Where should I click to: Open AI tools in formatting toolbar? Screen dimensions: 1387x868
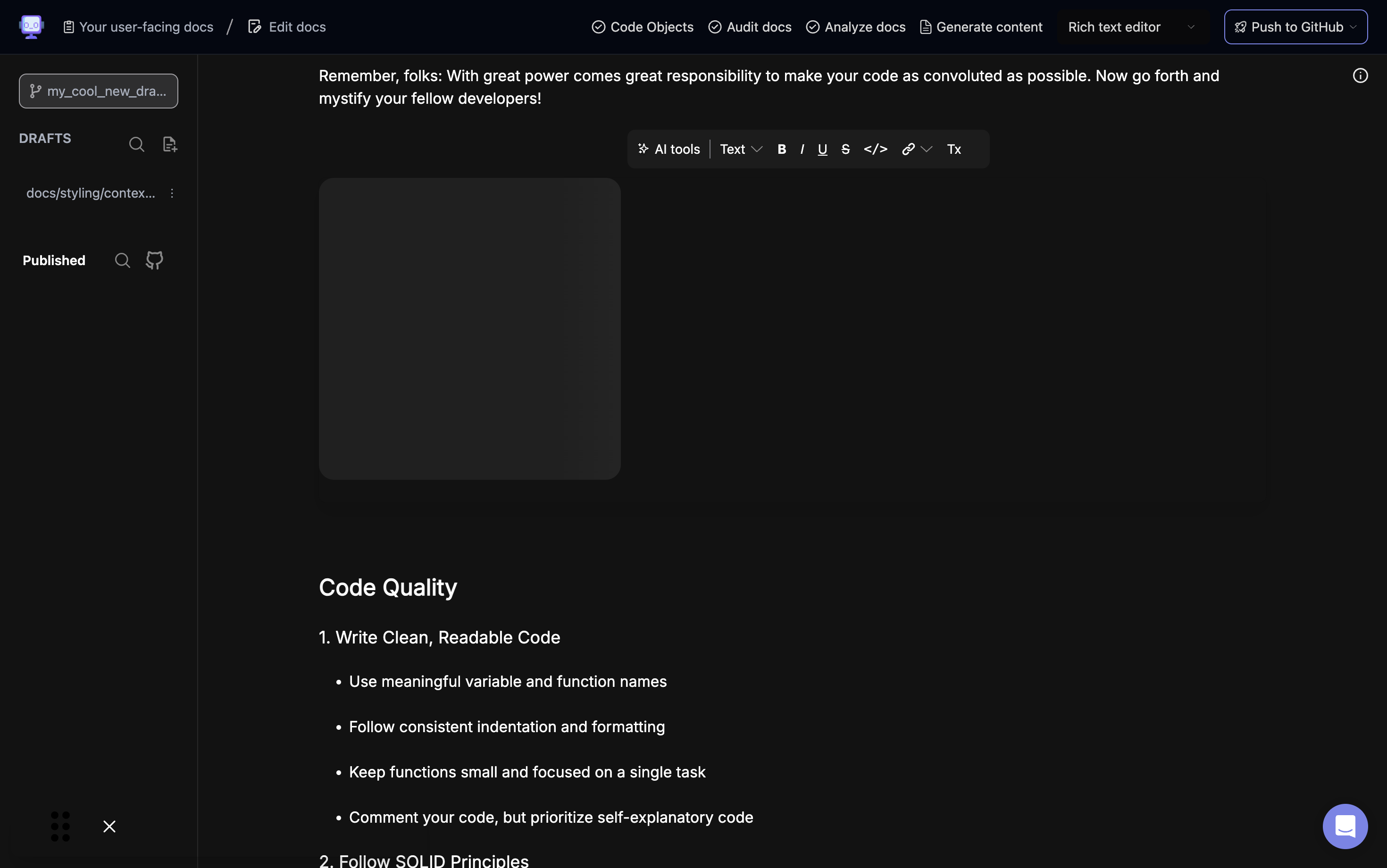pyautogui.click(x=669, y=149)
